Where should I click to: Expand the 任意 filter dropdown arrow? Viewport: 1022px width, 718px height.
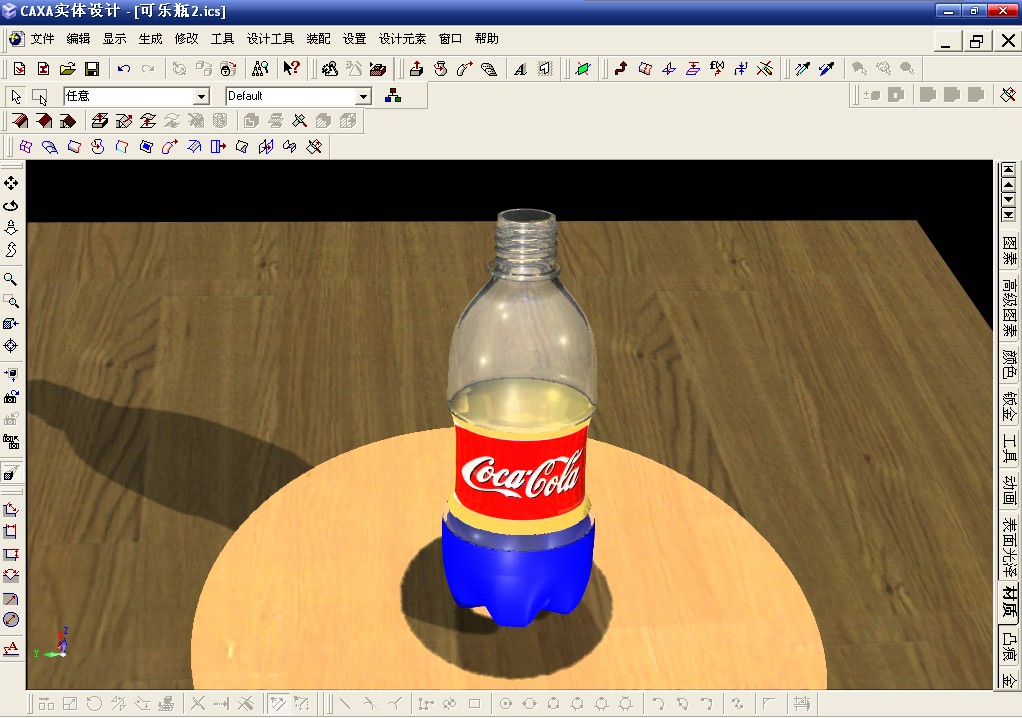[201, 96]
